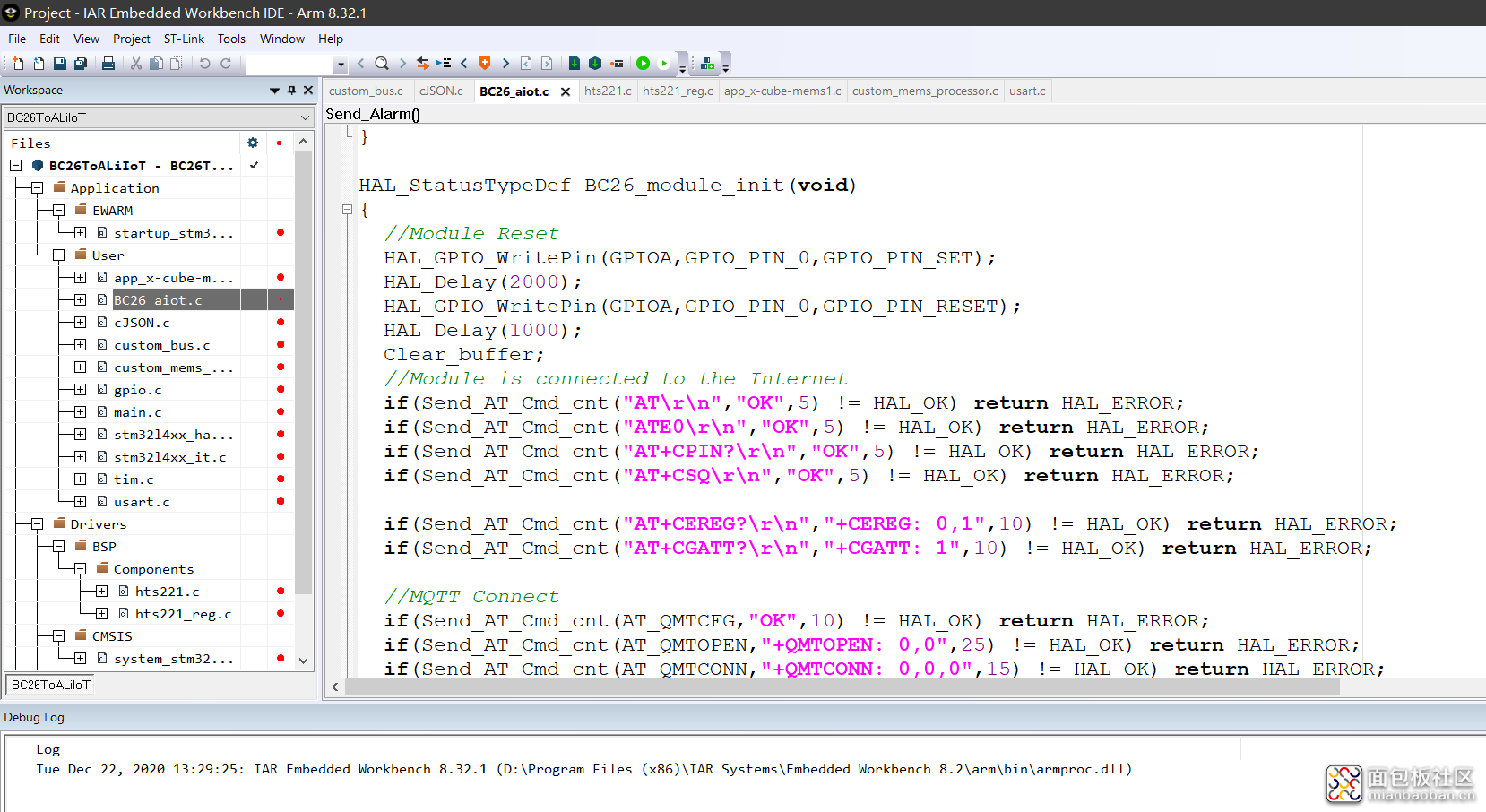Click the Toggle Breakpoint icon
This screenshot has width=1486, height=812.
(617, 64)
